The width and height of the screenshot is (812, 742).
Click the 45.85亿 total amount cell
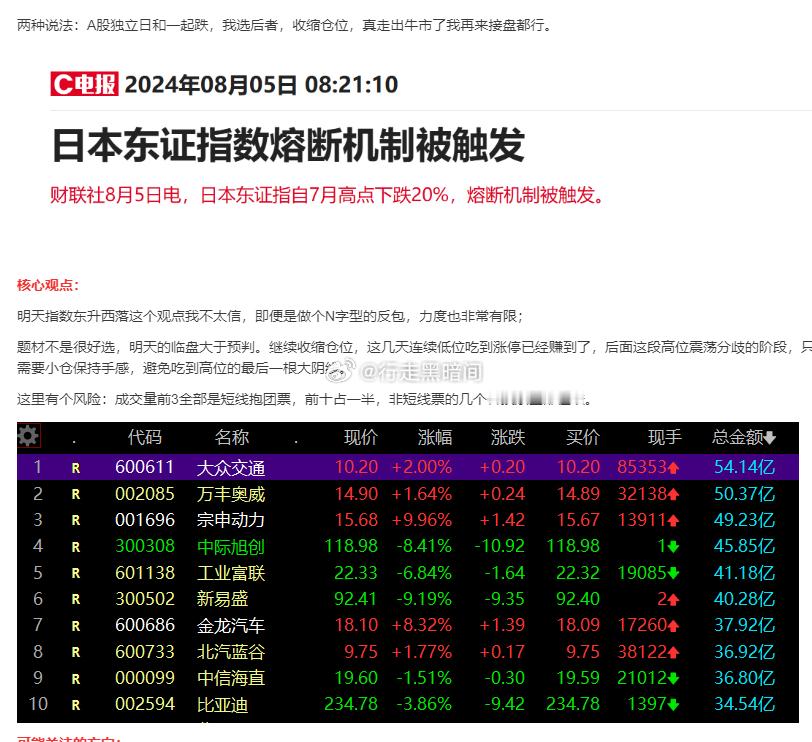click(x=744, y=546)
